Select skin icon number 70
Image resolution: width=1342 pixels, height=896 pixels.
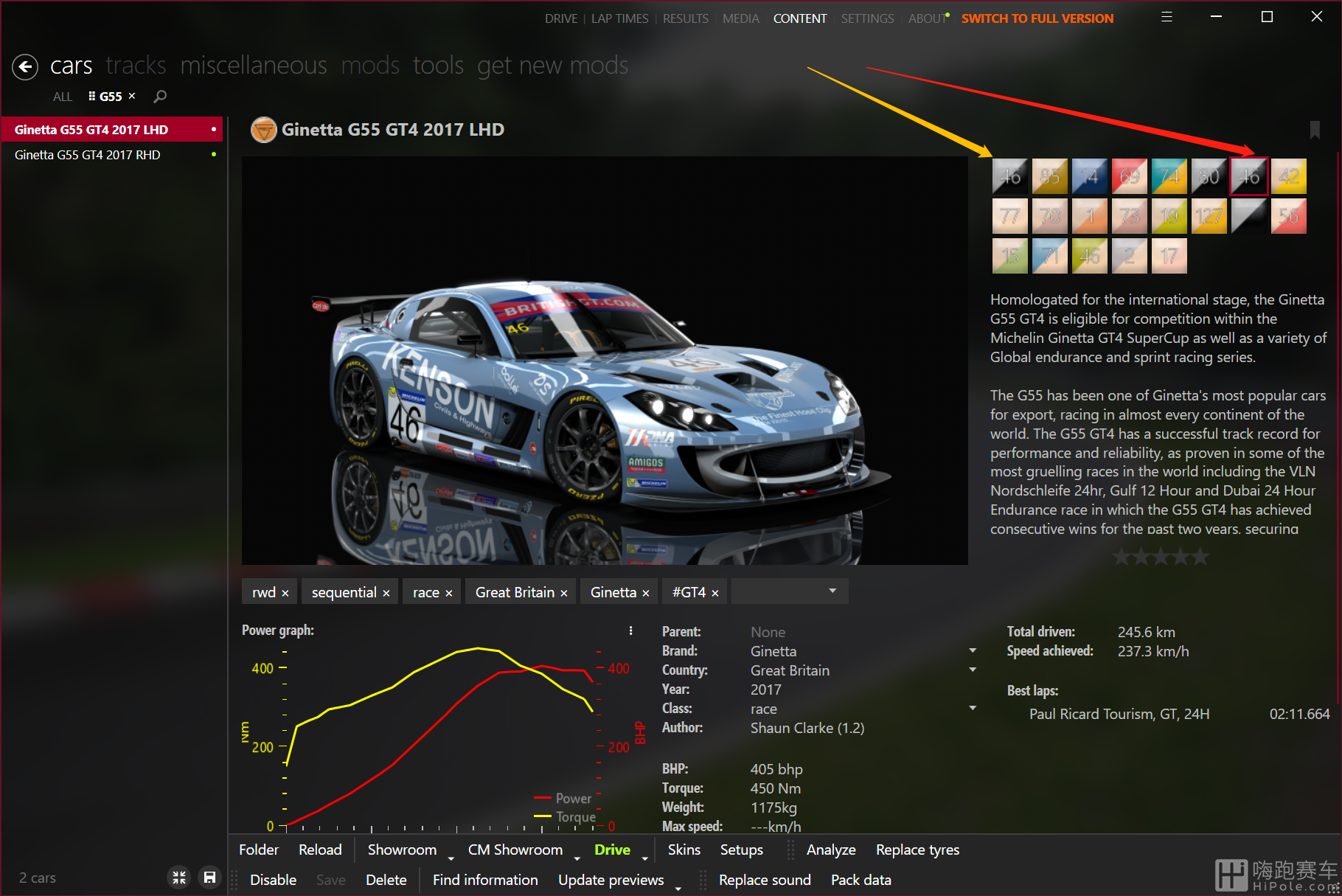(1050, 216)
